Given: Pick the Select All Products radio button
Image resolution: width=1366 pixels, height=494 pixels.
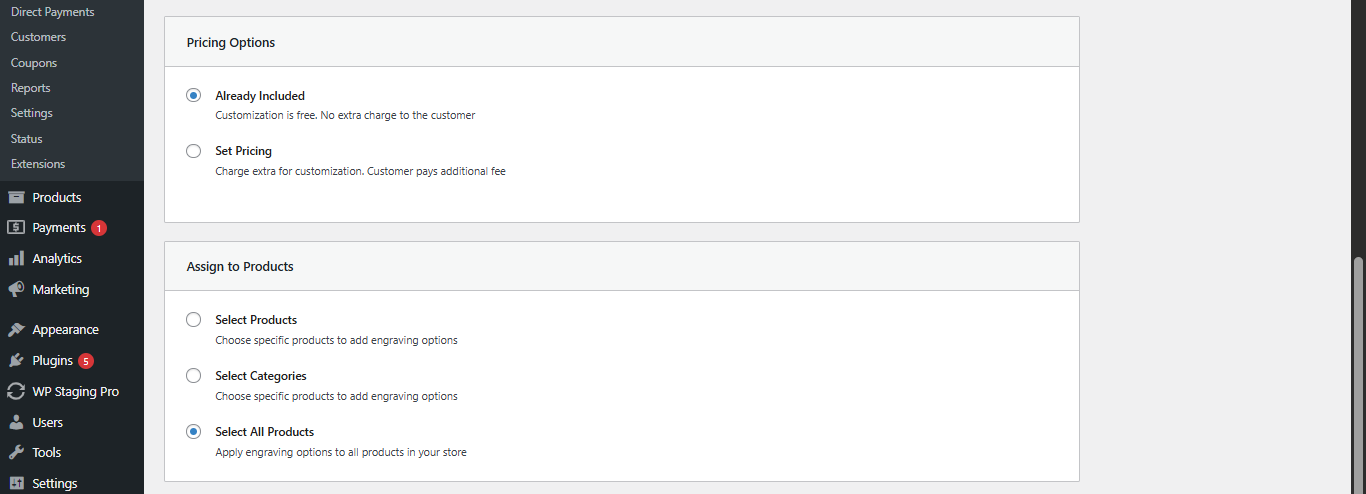Looking at the screenshot, I should point(194,432).
